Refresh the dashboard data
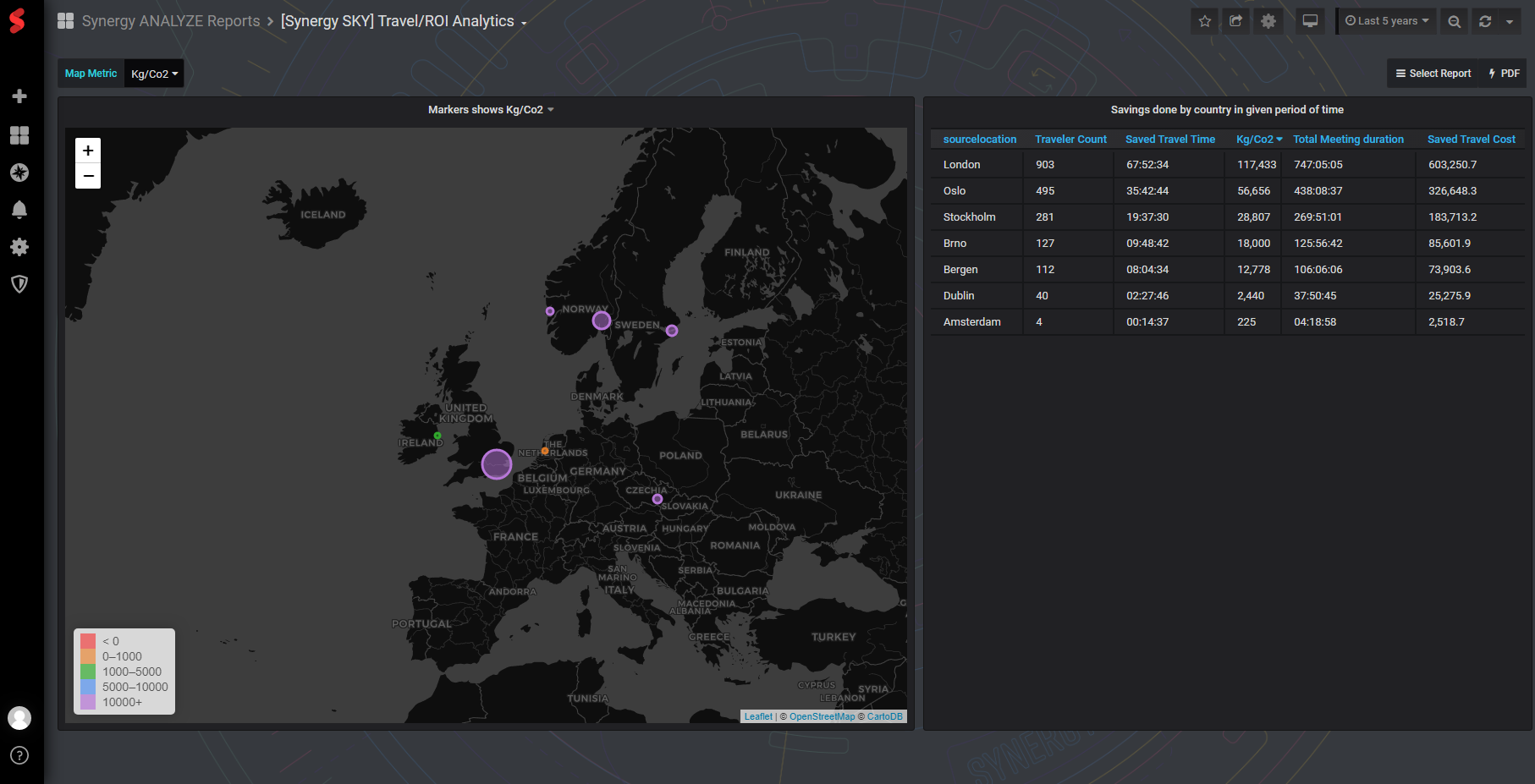Viewport: 1535px width, 784px height. 1485,21
